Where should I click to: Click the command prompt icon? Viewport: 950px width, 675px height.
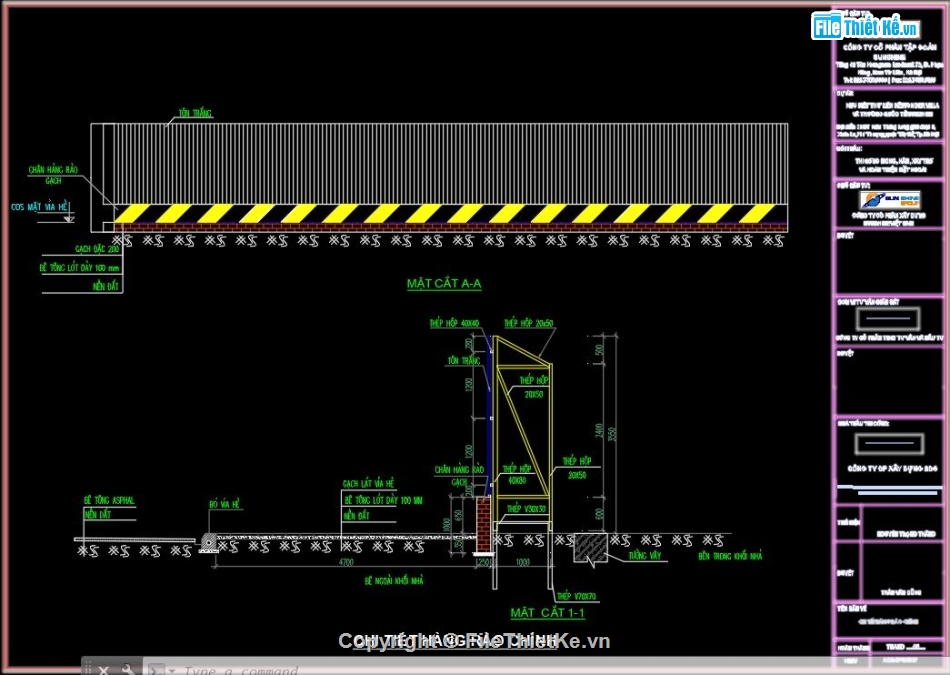pyautogui.click(x=155, y=670)
